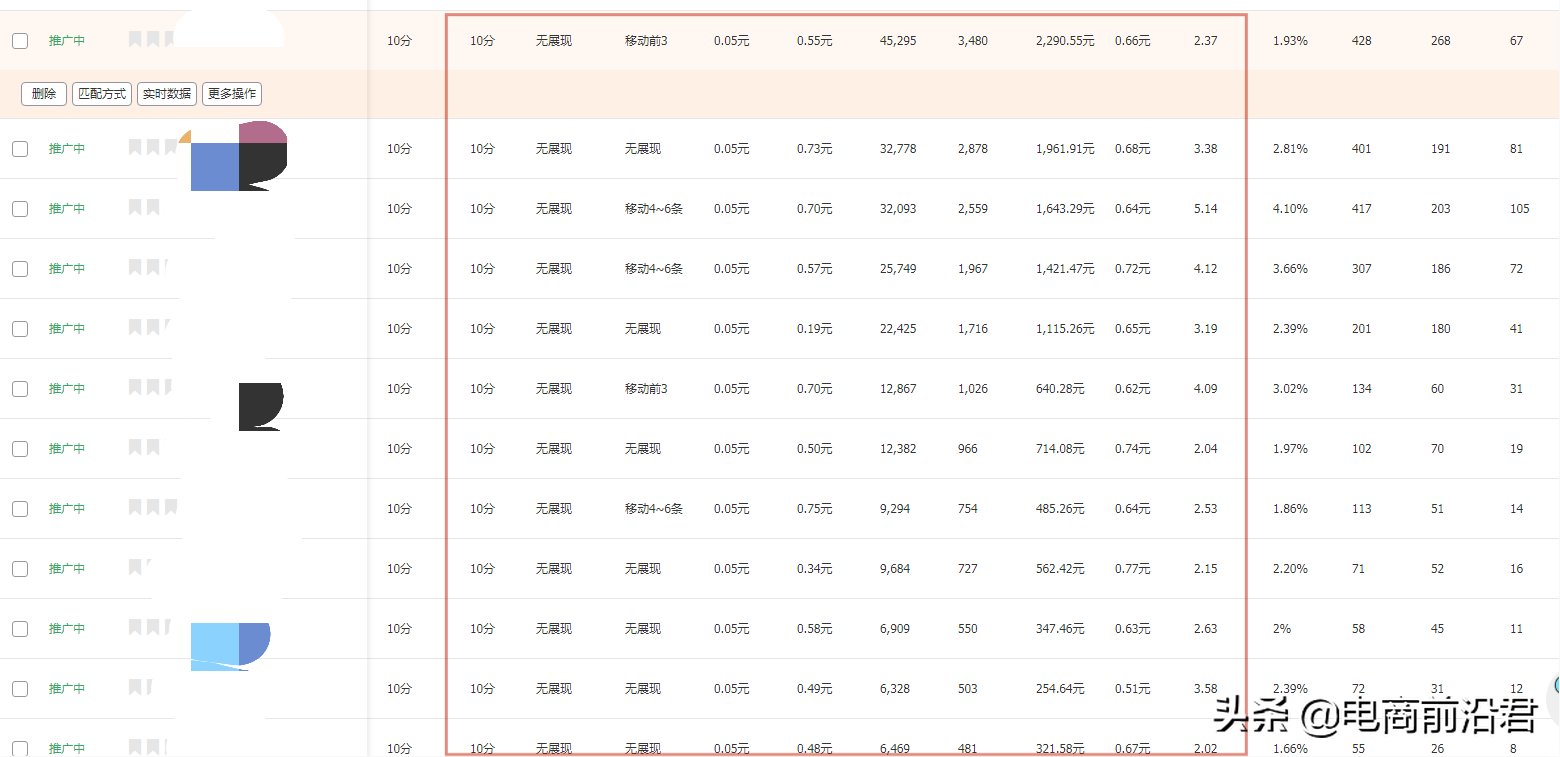Screen dimensions: 1560x757
Task: Click first bookmark tag in 6,909 impressions row
Action: (135, 627)
